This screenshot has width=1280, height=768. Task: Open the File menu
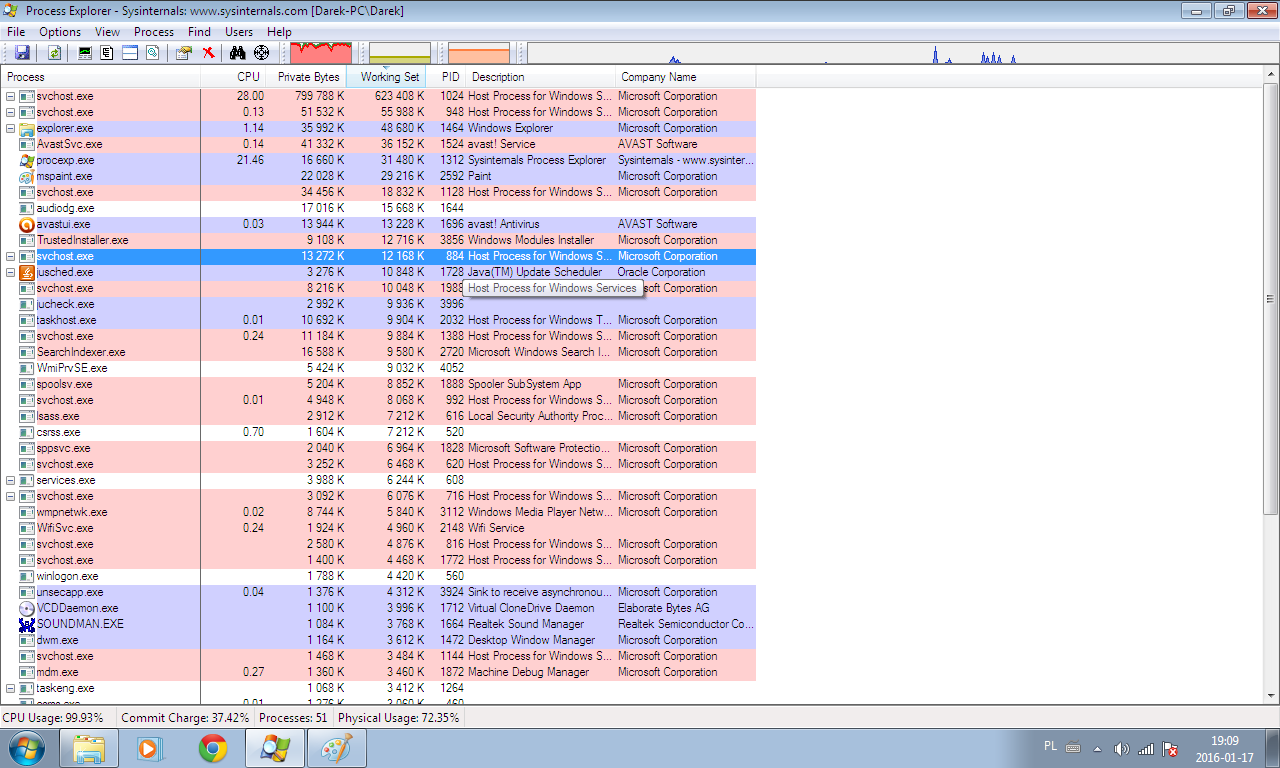[x=16, y=32]
